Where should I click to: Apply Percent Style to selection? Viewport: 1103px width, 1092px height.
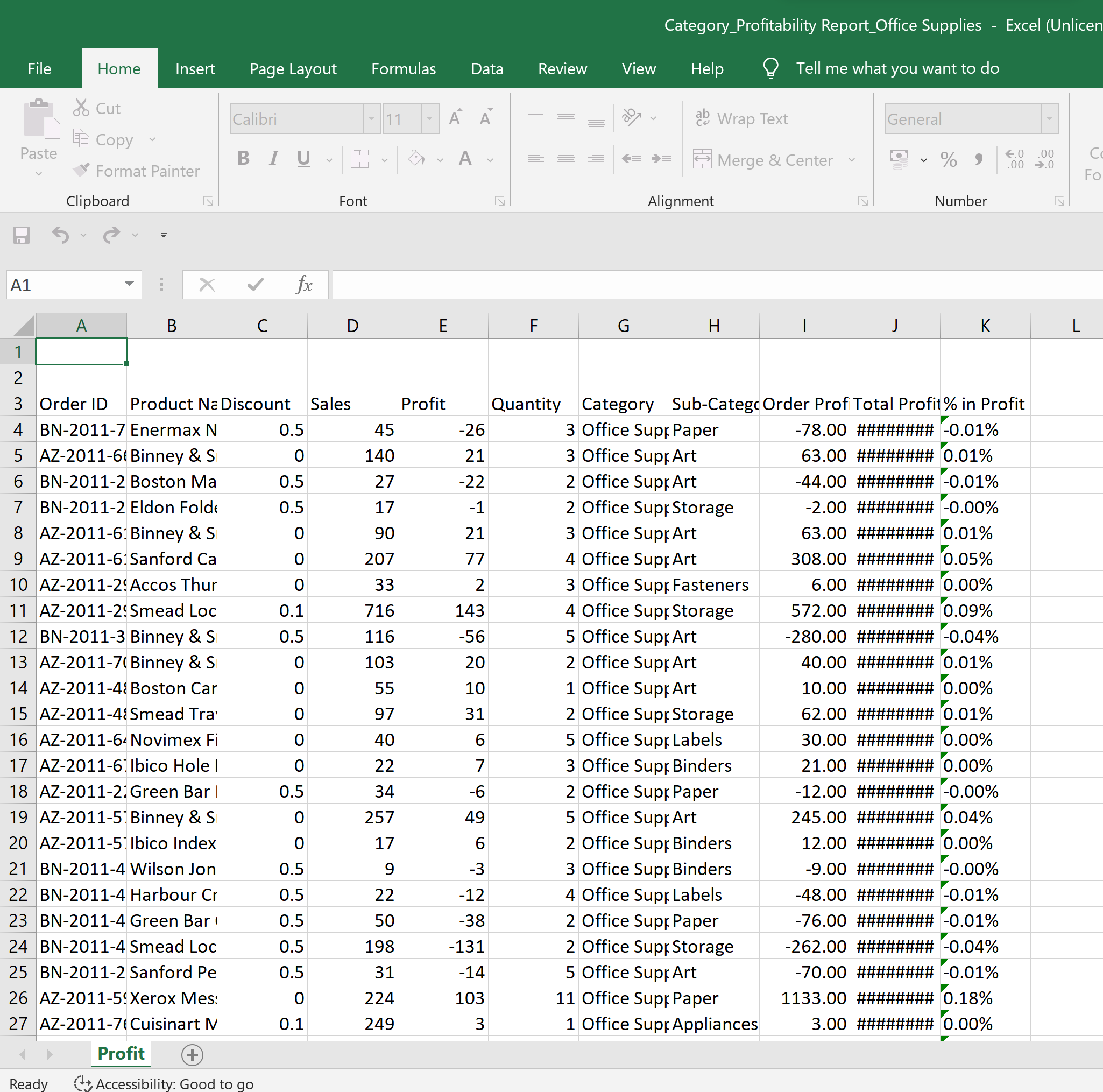949,160
